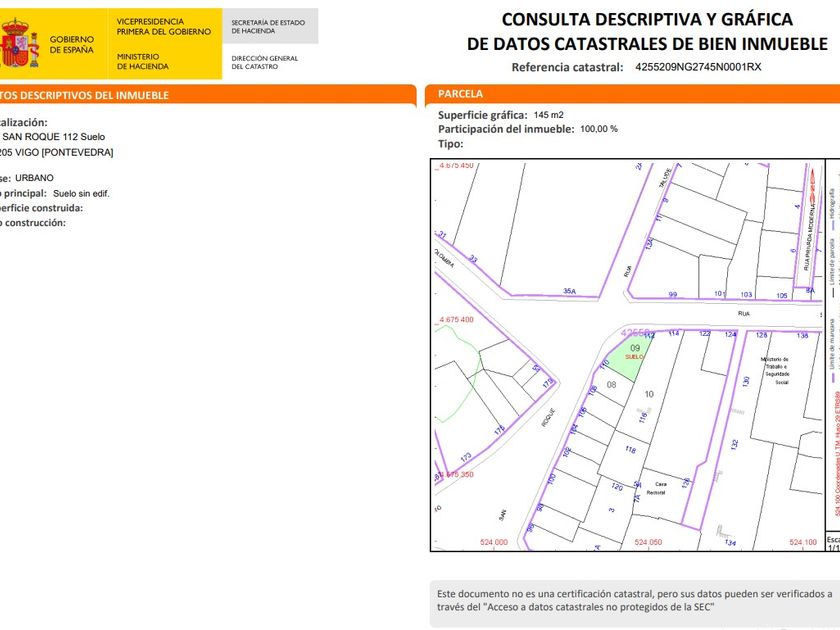Click the orange "PARCELA" section header
The image size is (840, 630).
coord(460,94)
